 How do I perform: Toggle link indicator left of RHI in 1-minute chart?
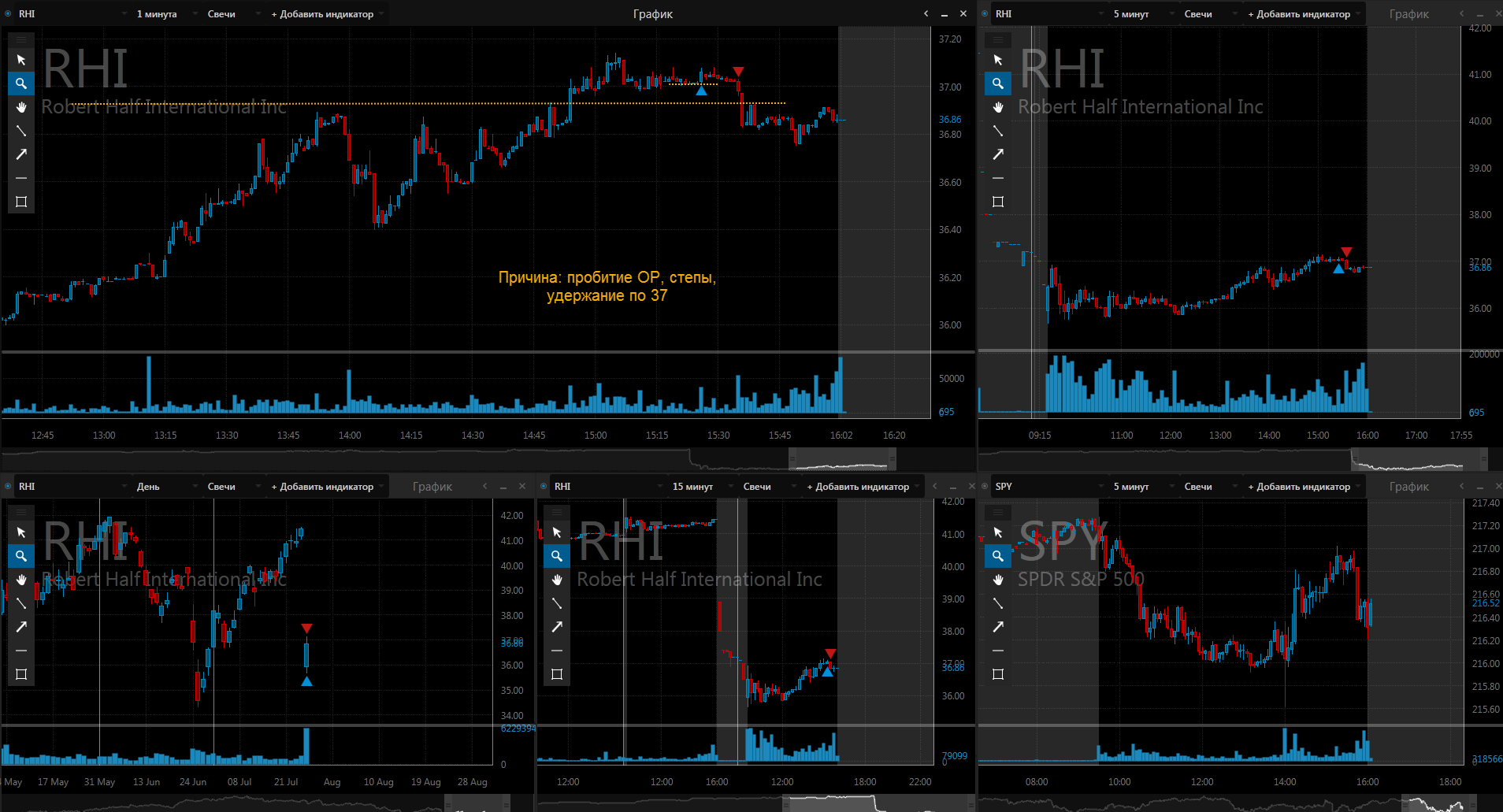coord(8,14)
